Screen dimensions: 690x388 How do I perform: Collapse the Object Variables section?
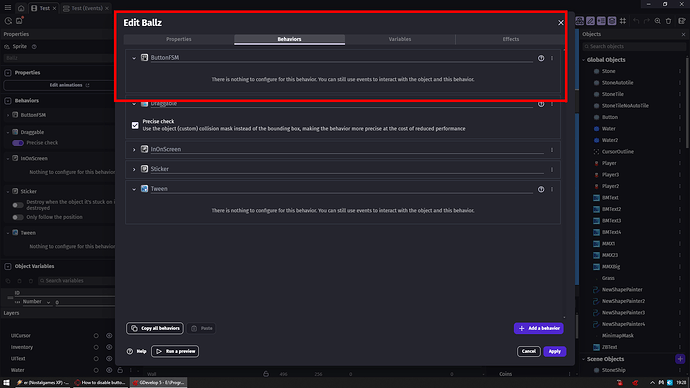[8, 266]
